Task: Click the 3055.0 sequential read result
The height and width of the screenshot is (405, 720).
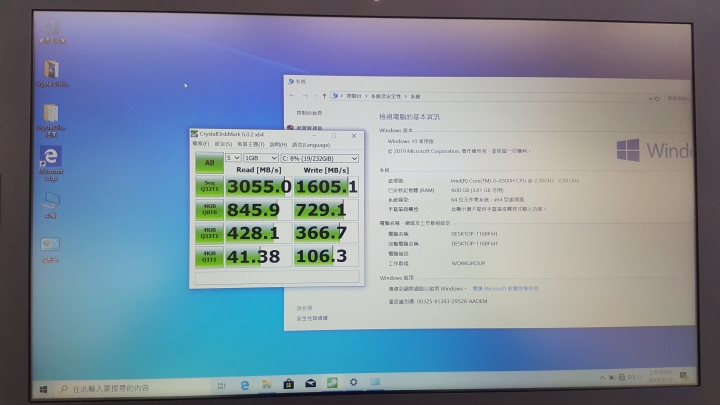Action: [x=259, y=186]
